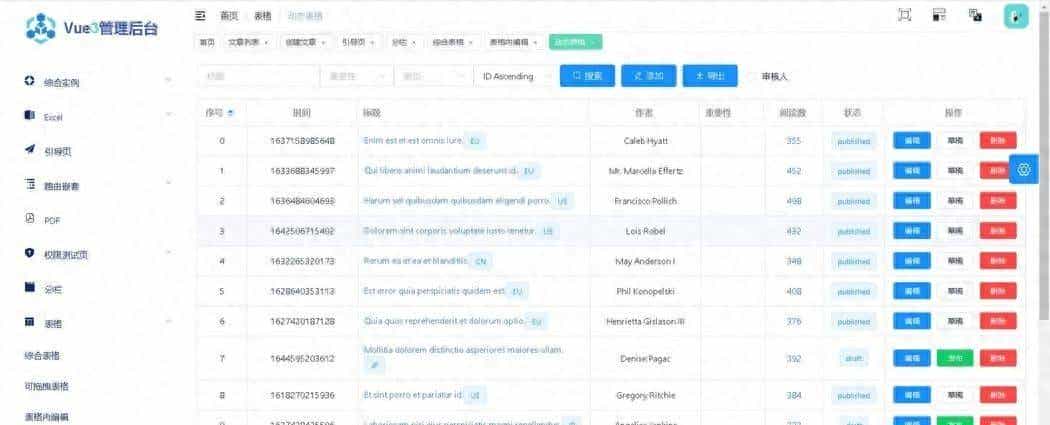
Task: Go to 首页 in the breadcrumb
Action: (x=229, y=15)
